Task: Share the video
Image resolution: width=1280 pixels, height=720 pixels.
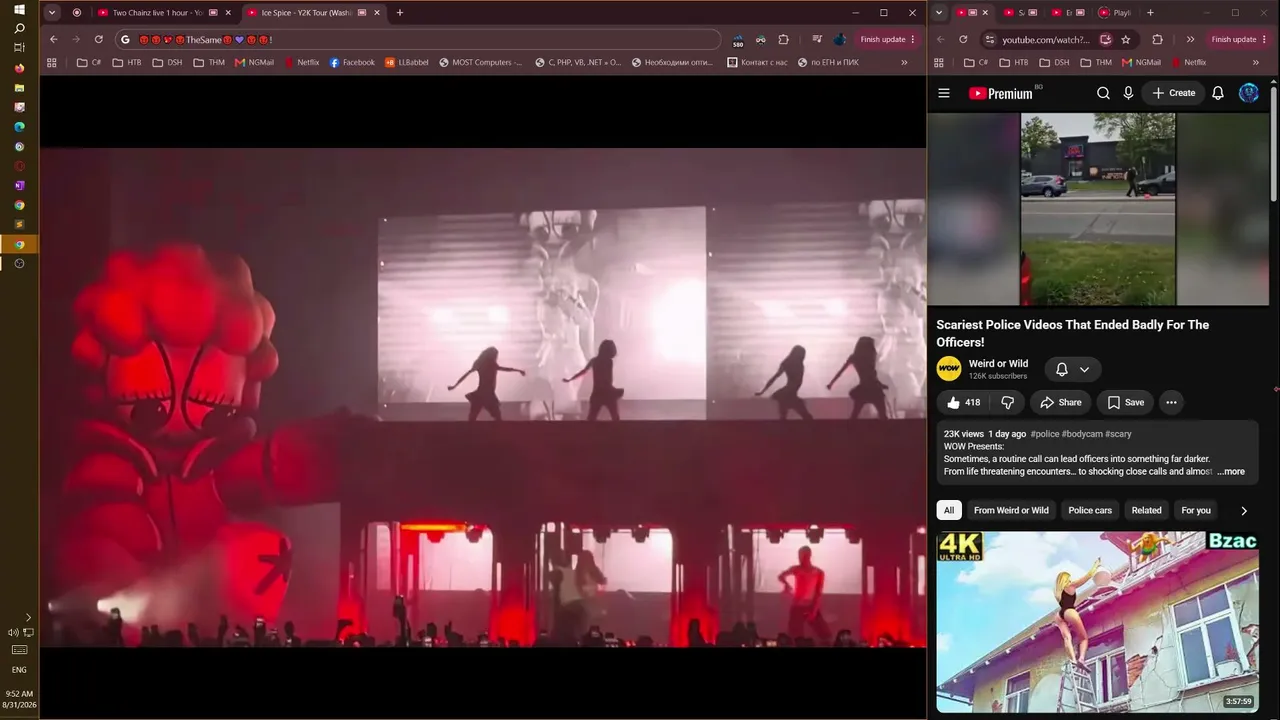Action: tap(1060, 402)
